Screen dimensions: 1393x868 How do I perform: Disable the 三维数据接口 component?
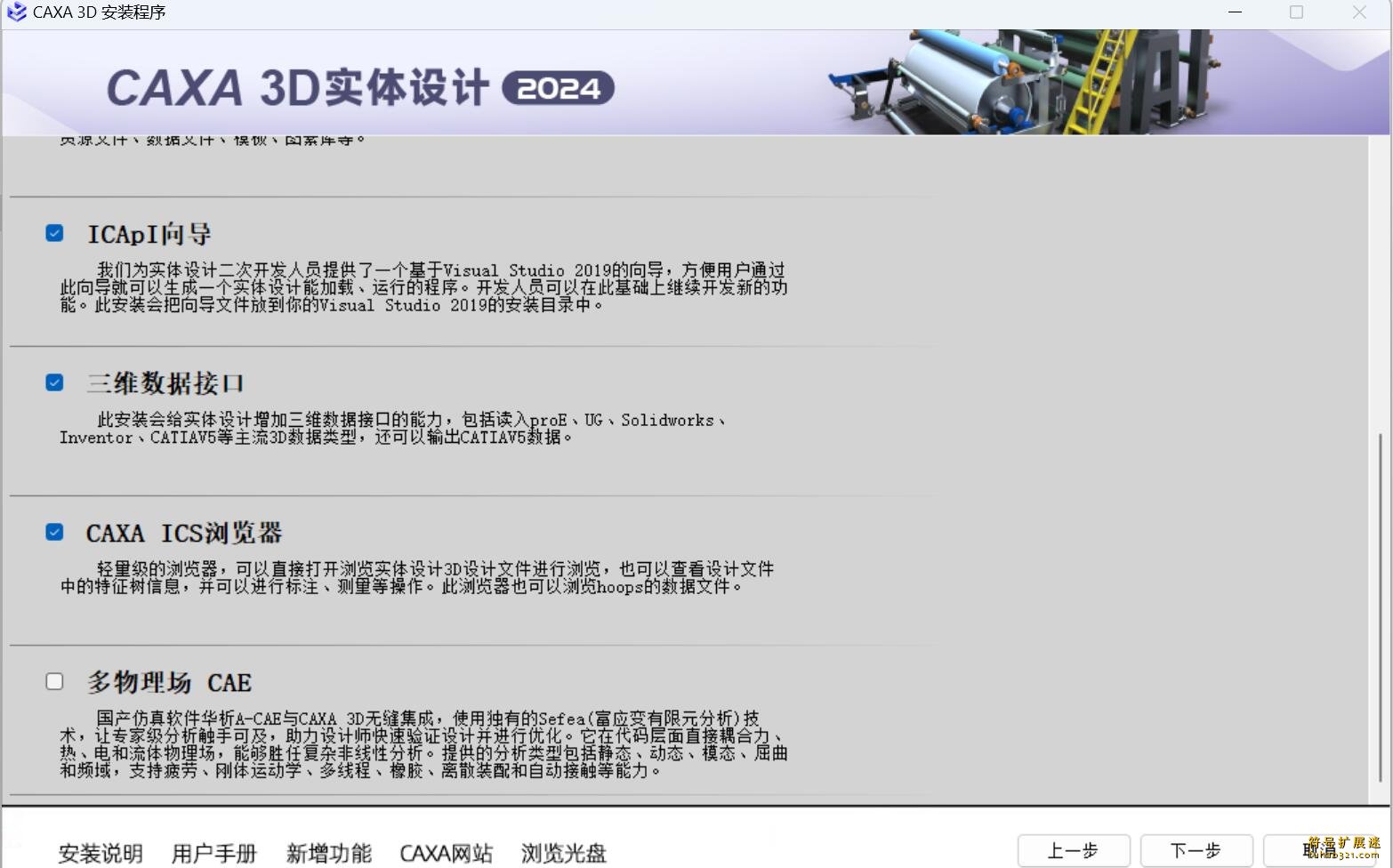click(x=54, y=382)
